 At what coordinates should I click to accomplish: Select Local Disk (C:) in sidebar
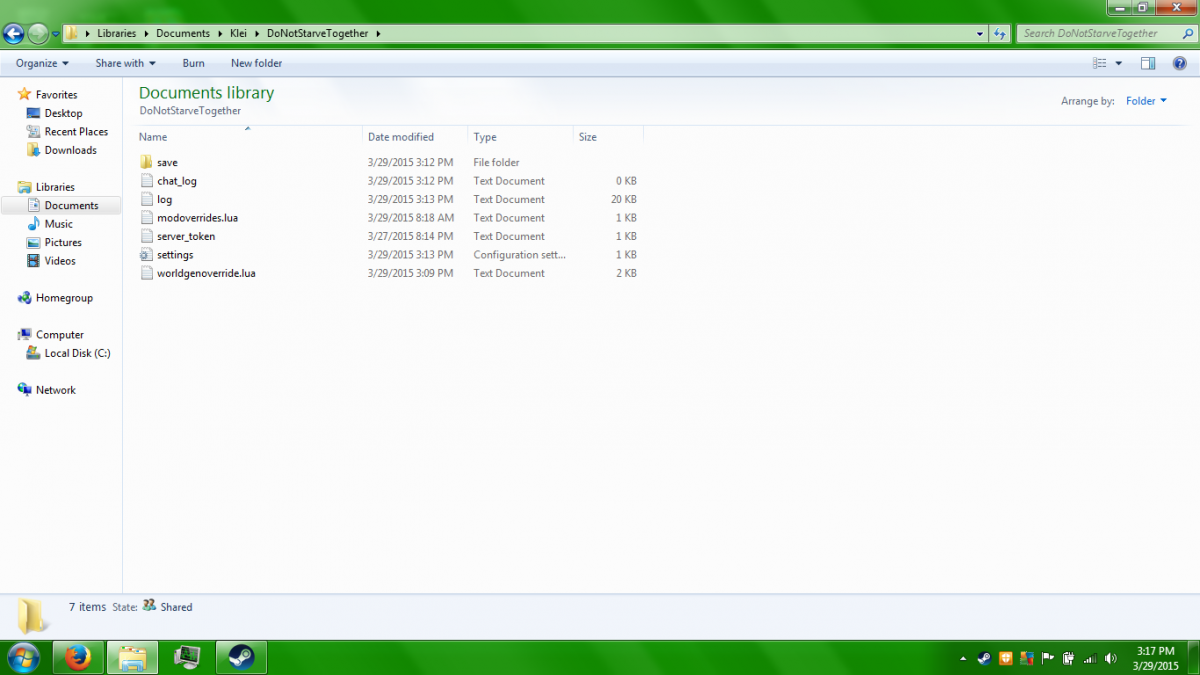(x=77, y=353)
